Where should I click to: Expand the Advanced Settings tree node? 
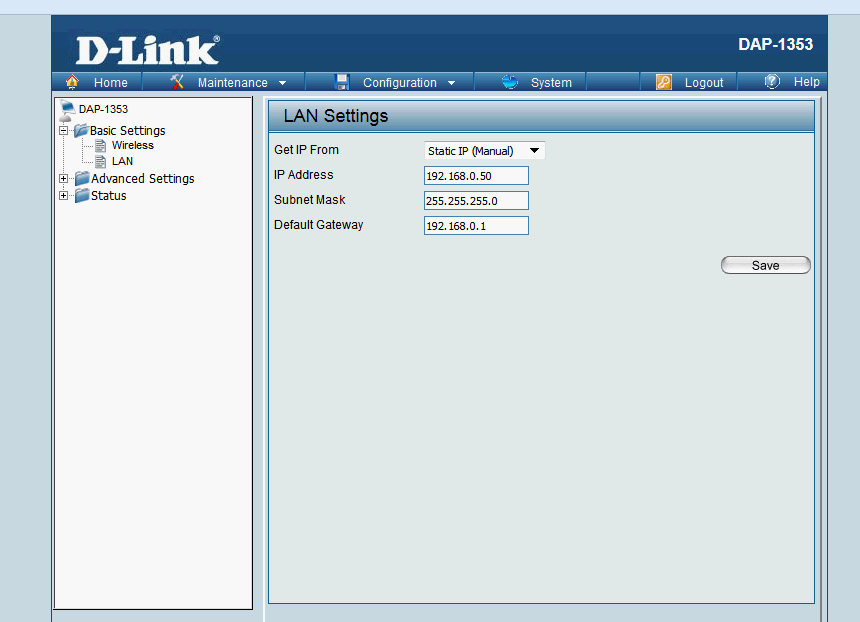(x=64, y=178)
